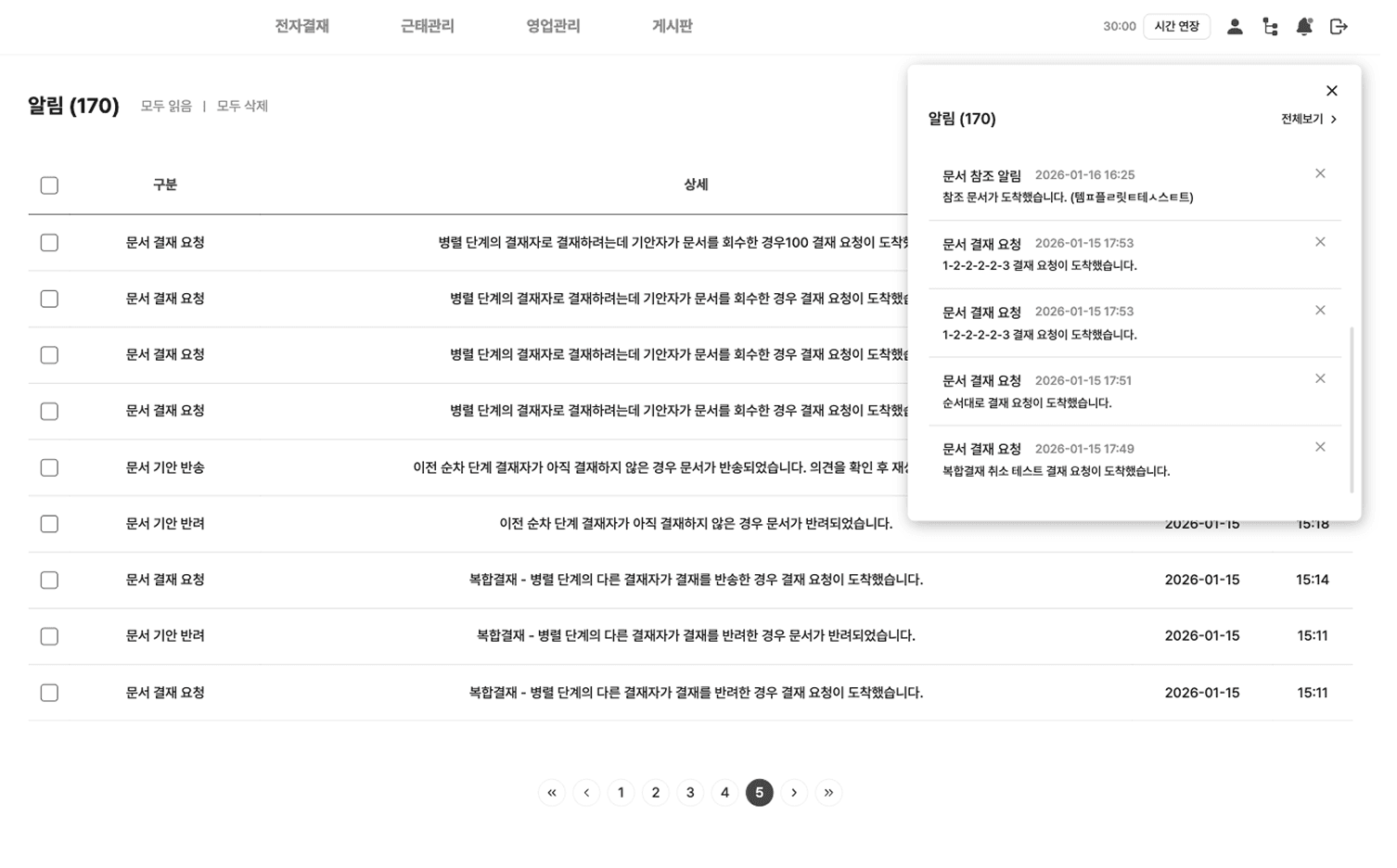Dismiss the 복합결재 취소 테스트 notification
This screenshot has width=1397, height=868.
pyautogui.click(x=1320, y=447)
